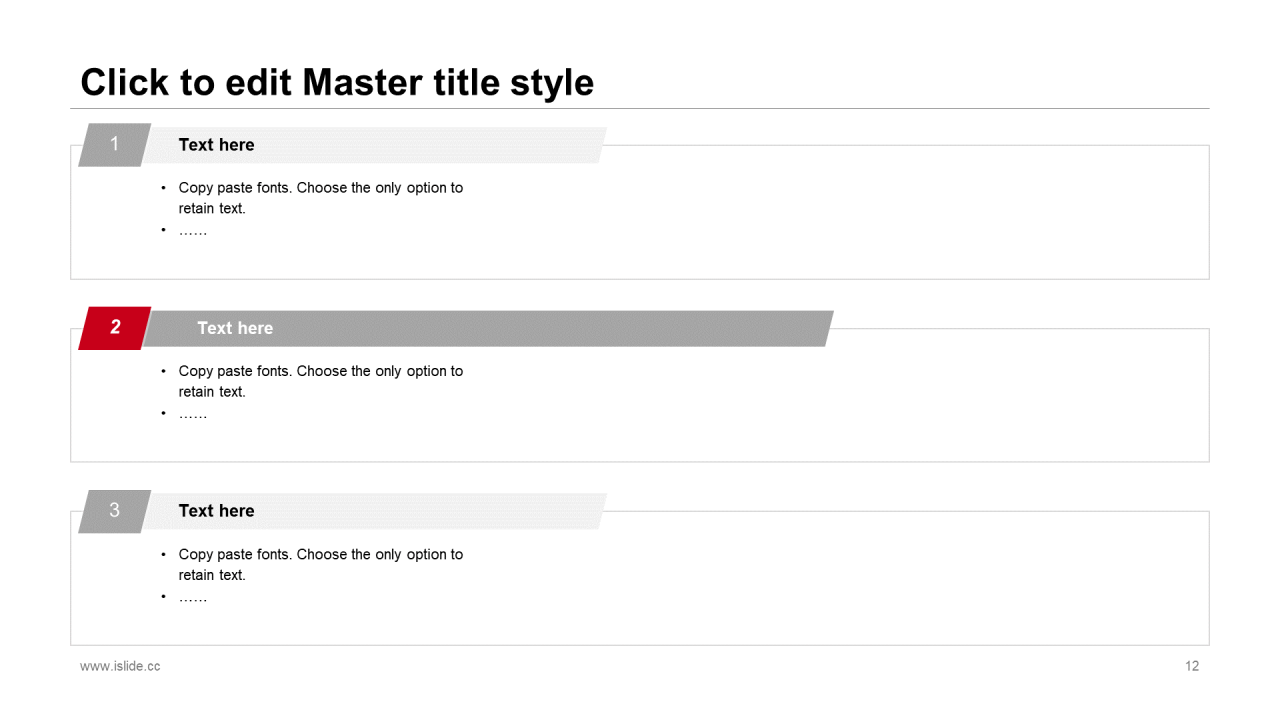Image resolution: width=1280 pixels, height=720 pixels.
Task: Select the gray number 3 badge
Action: tap(115, 511)
